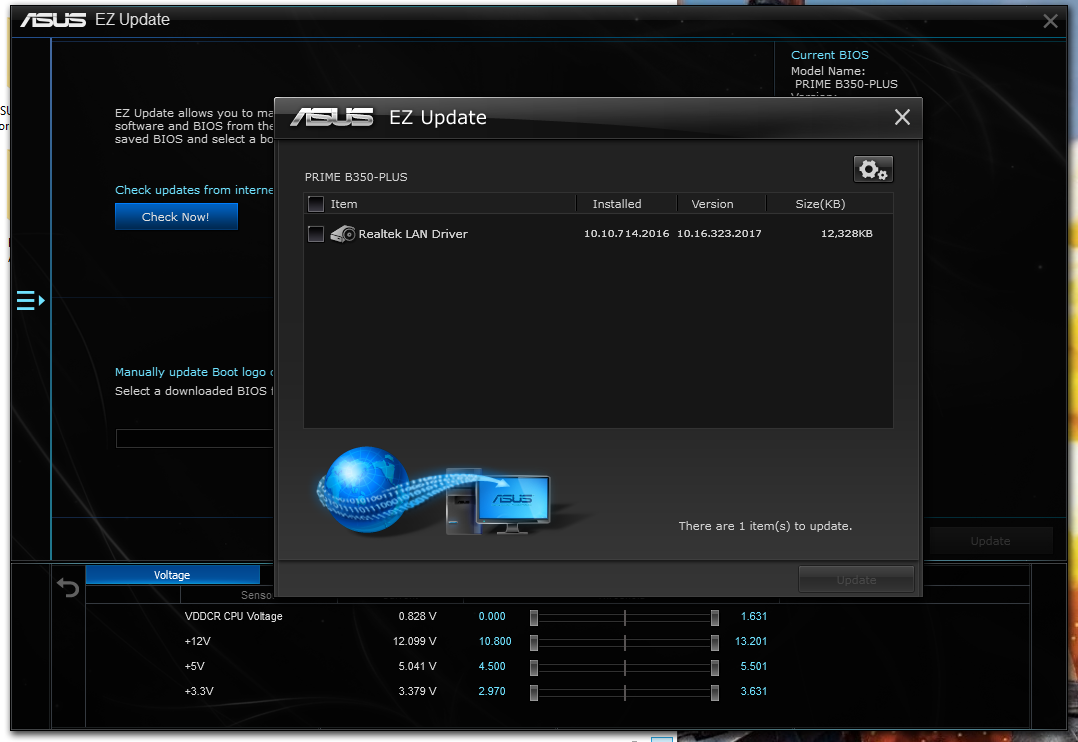This screenshot has height=742, width=1078.
Task: Click the +3.3V sensor label
Action: [x=199, y=691]
